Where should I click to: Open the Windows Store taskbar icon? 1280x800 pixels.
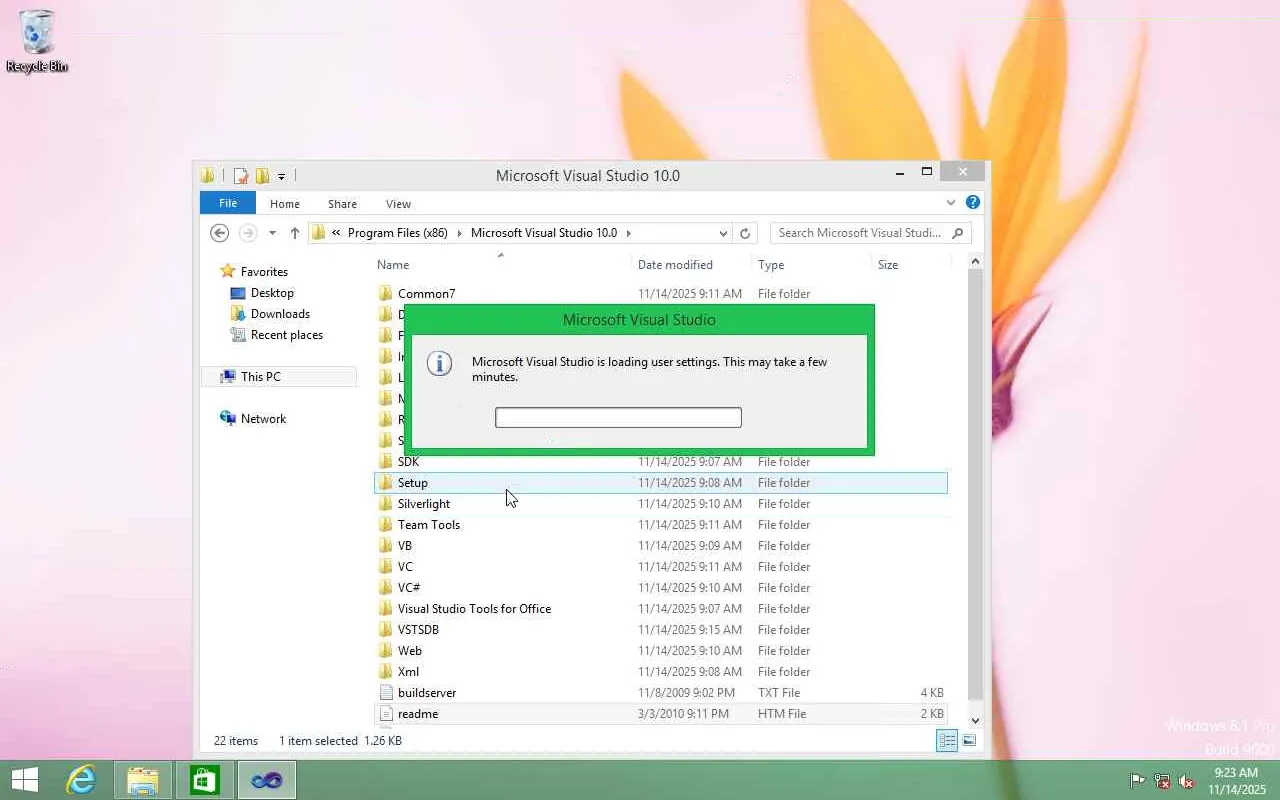click(x=204, y=780)
